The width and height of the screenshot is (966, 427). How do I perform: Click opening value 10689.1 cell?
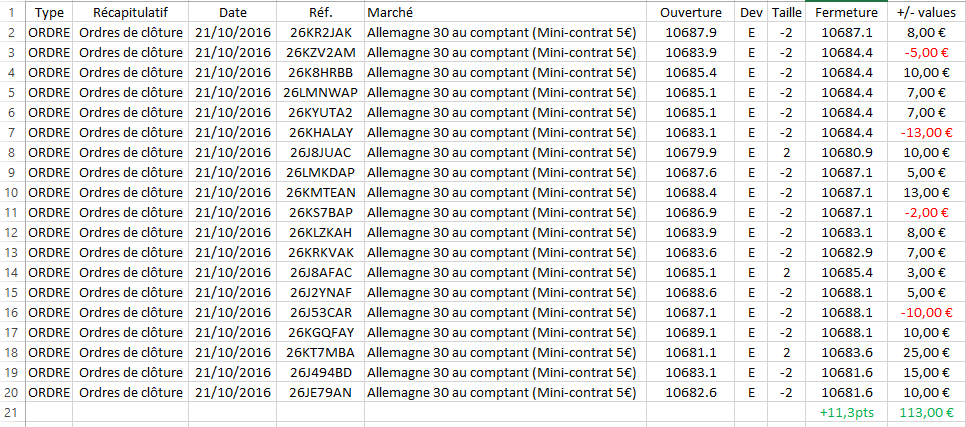tap(691, 332)
